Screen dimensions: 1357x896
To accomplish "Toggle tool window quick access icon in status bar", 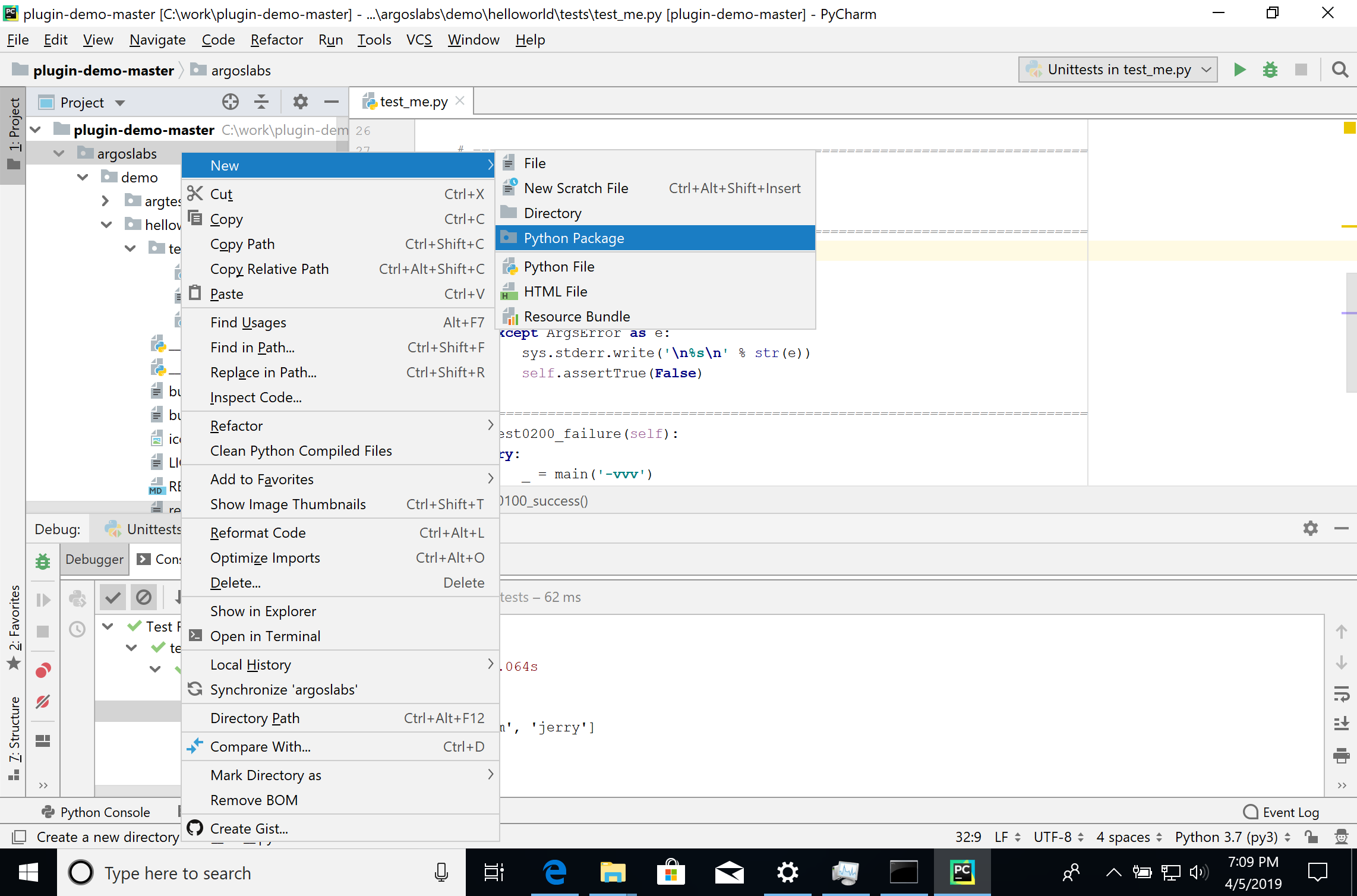I will [19, 837].
